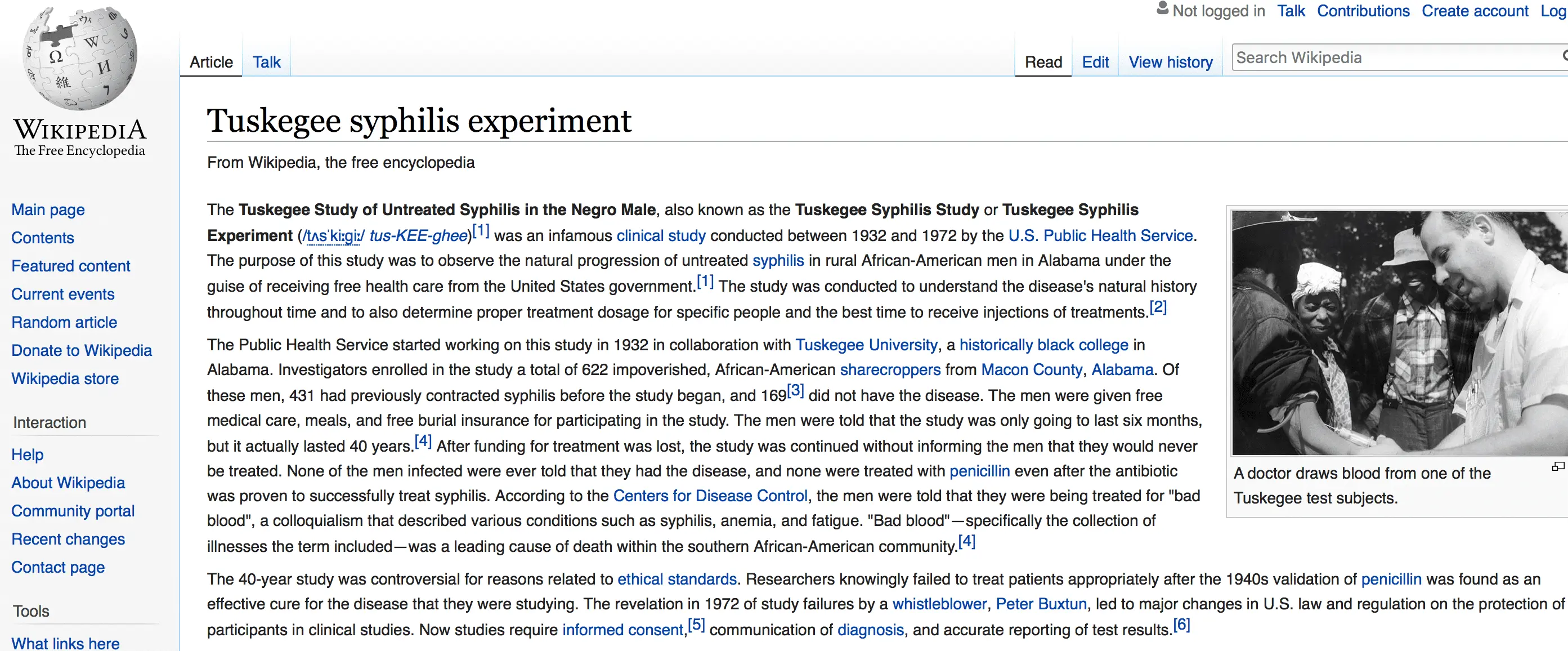The width and height of the screenshot is (1568, 651).
Task: Follow the informed consent link
Action: 622,630
